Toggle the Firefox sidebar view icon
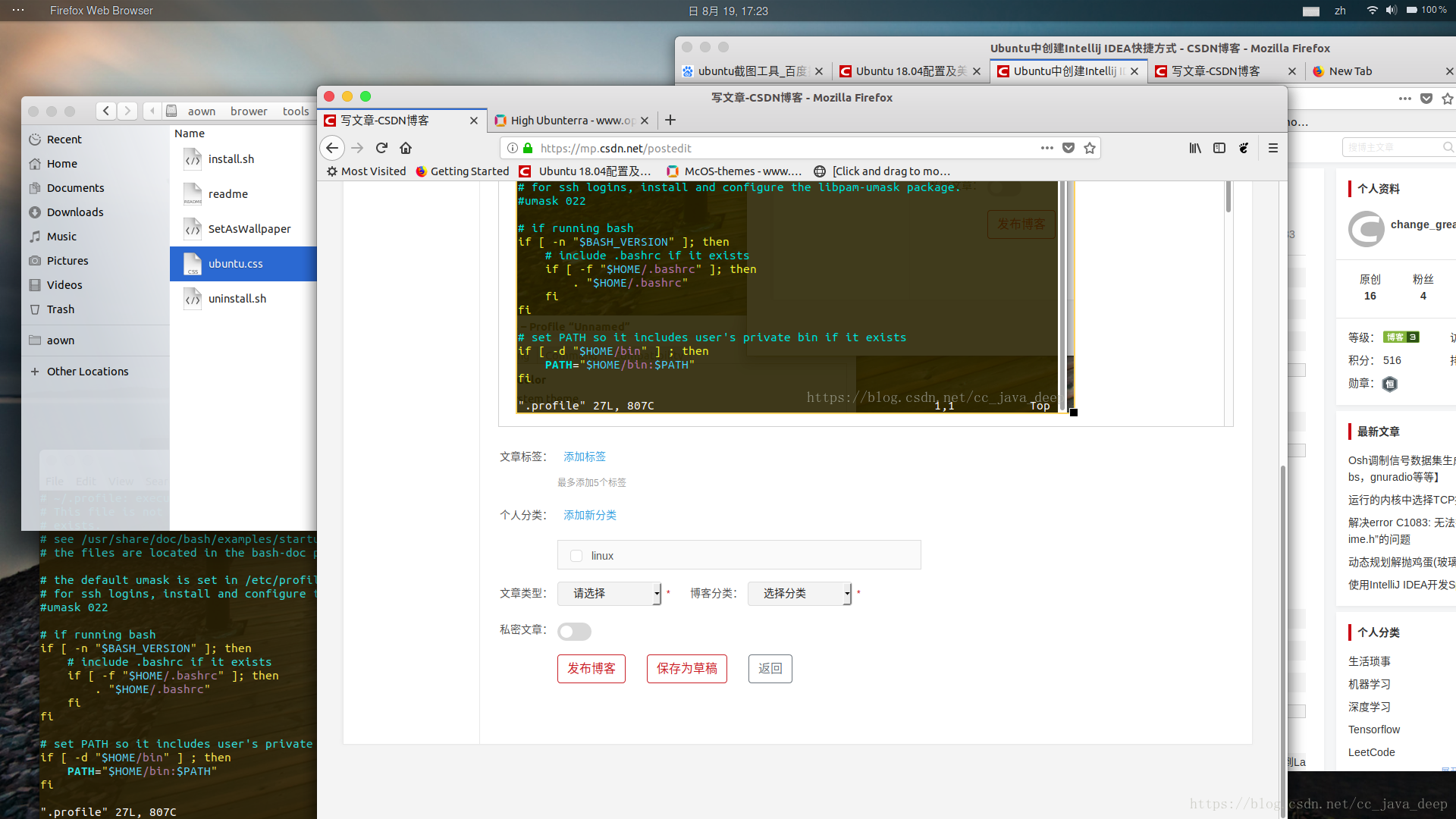 pyautogui.click(x=1219, y=148)
